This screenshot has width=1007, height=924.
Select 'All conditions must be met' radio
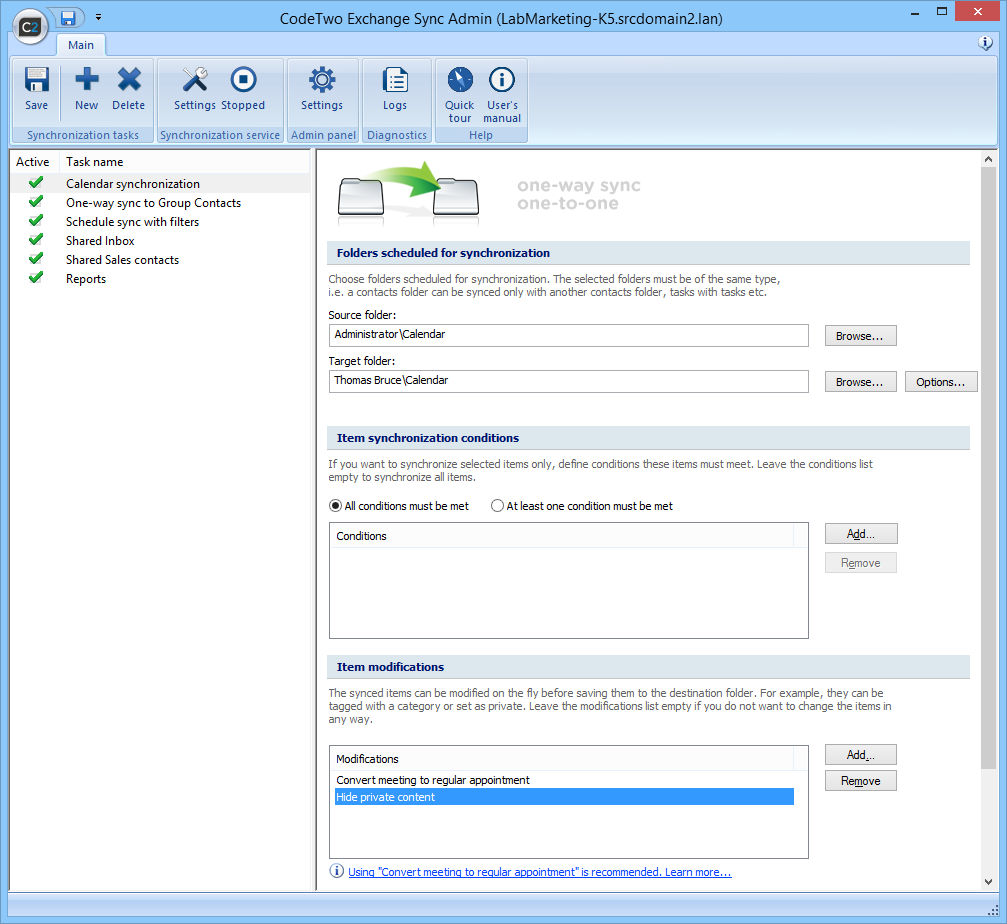pyautogui.click(x=335, y=506)
